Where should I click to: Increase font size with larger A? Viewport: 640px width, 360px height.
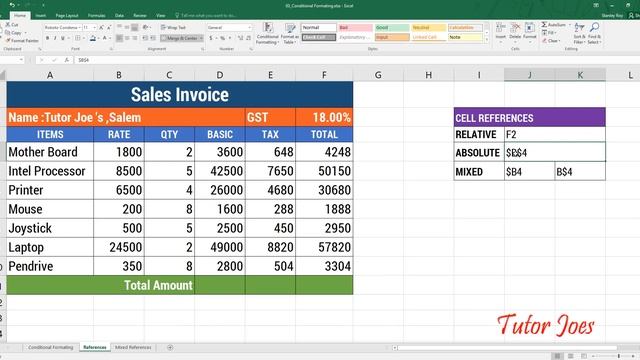tap(102, 27)
